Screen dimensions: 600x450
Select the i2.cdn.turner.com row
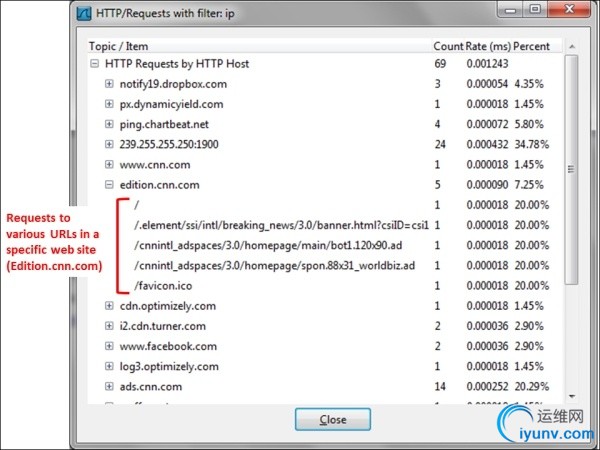point(325,326)
